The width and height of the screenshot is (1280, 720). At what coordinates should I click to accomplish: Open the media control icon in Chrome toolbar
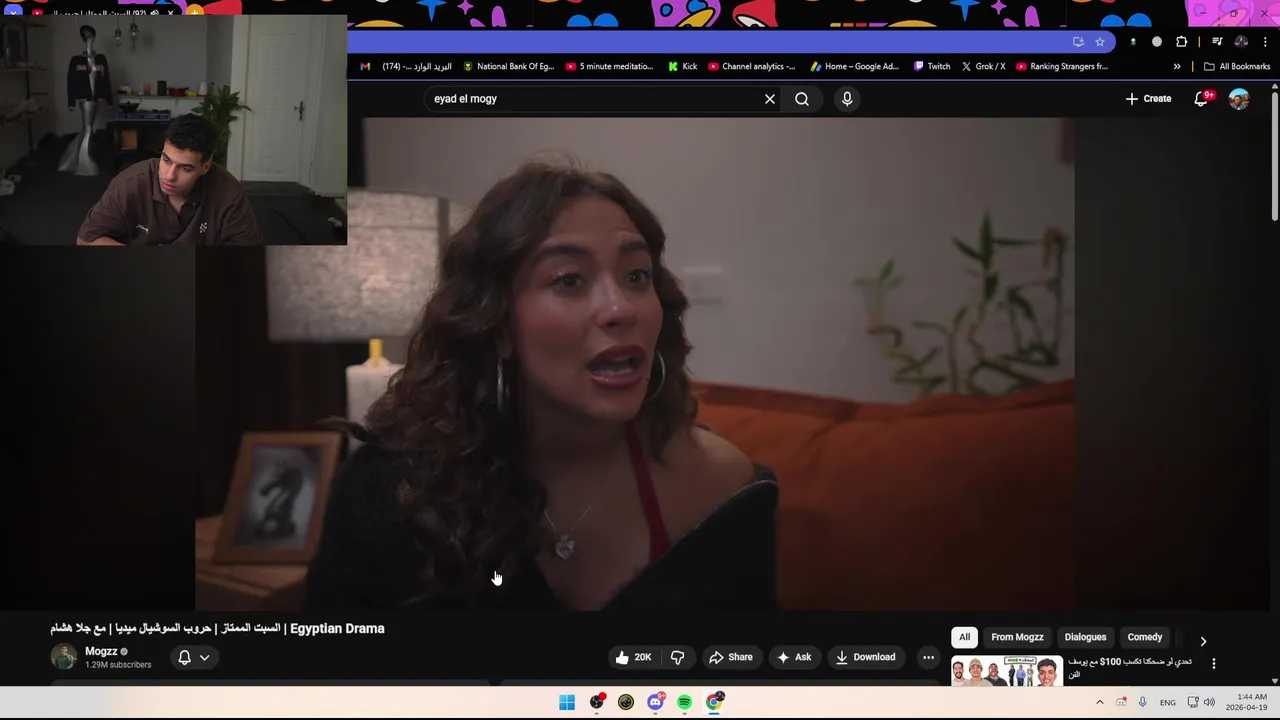pyautogui.click(x=1217, y=42)
